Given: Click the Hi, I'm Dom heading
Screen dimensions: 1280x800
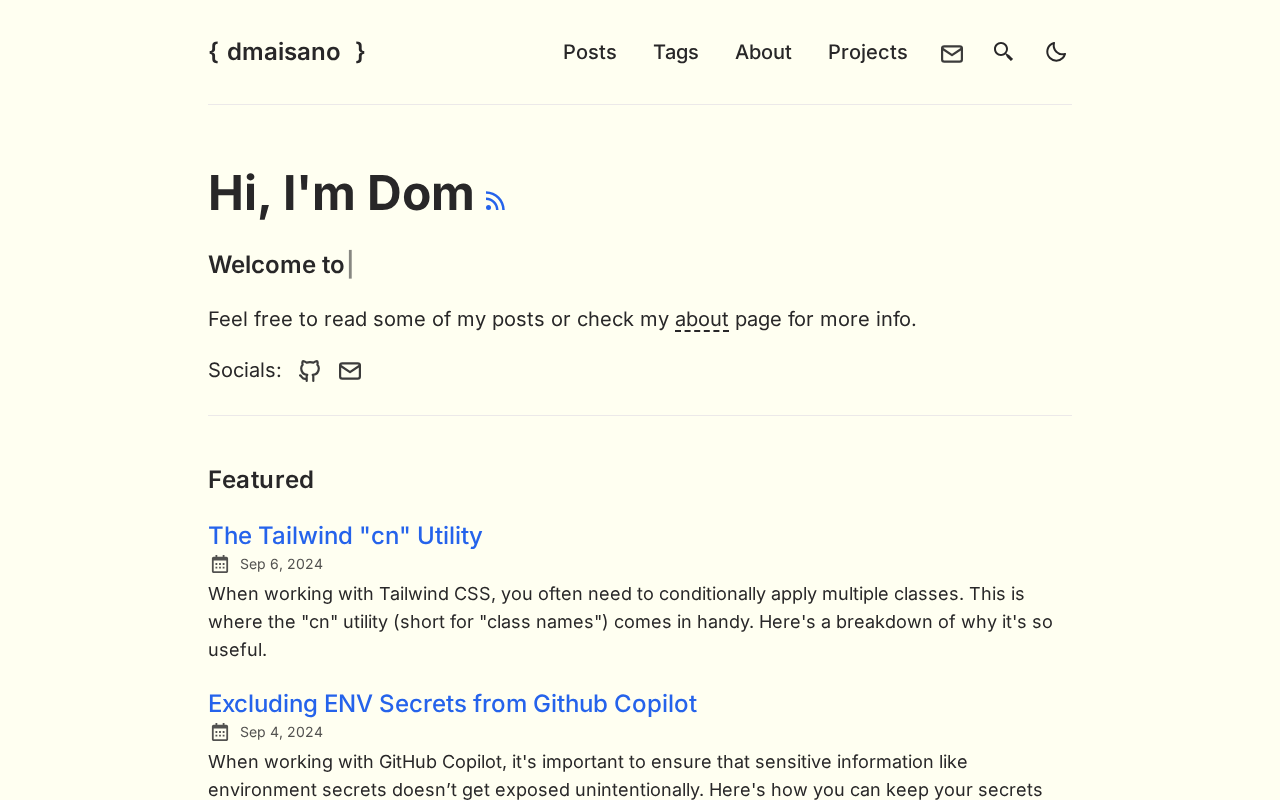Looking at the screenshot, I should (x=341, y=193).
